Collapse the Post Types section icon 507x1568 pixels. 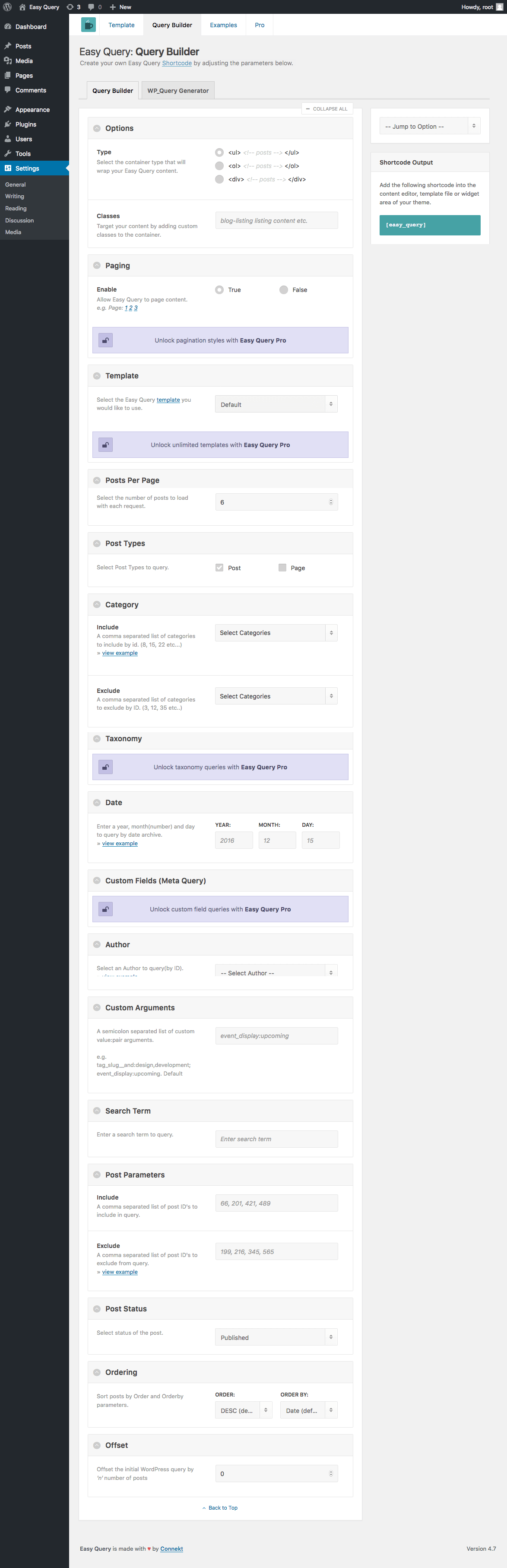tap(97, 543)
